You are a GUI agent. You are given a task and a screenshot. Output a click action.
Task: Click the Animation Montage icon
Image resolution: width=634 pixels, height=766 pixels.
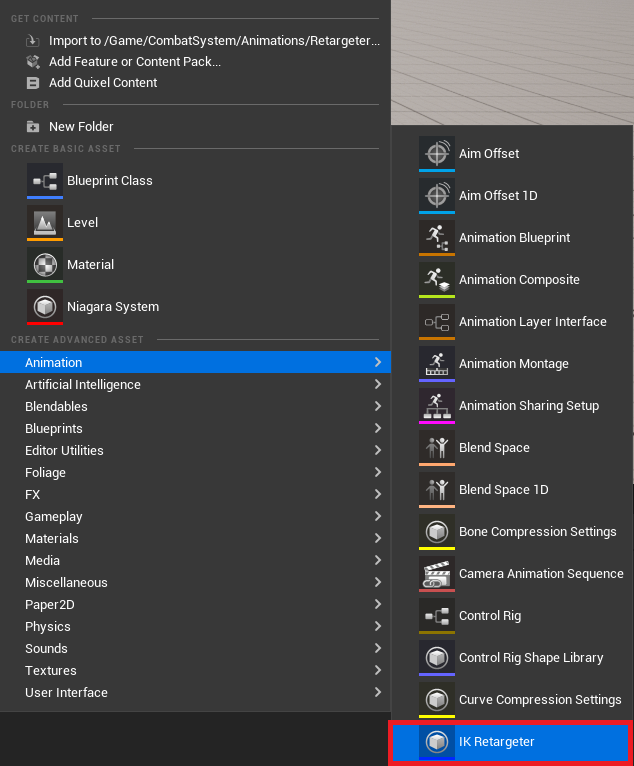437,364
